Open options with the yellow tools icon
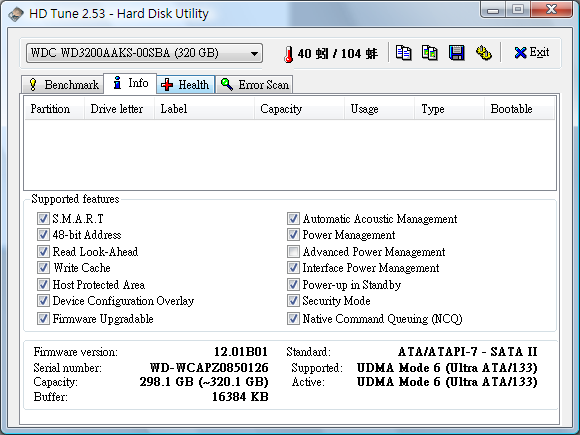580x435 pixels. tap(483, 53)
